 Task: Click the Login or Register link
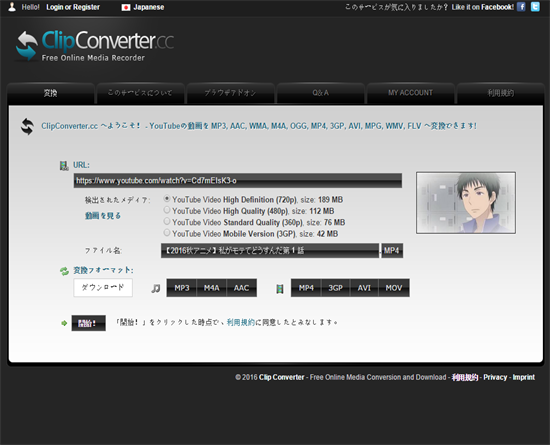73,7
